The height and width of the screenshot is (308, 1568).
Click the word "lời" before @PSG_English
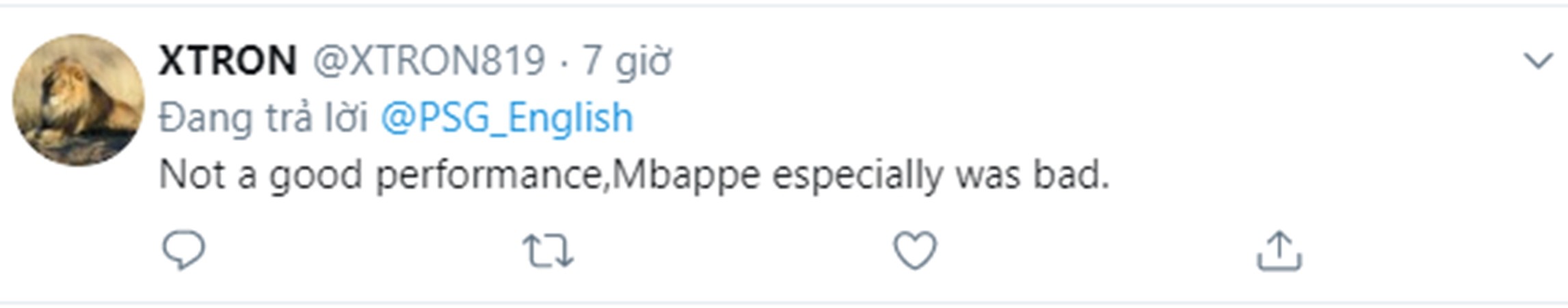[345, 118]
